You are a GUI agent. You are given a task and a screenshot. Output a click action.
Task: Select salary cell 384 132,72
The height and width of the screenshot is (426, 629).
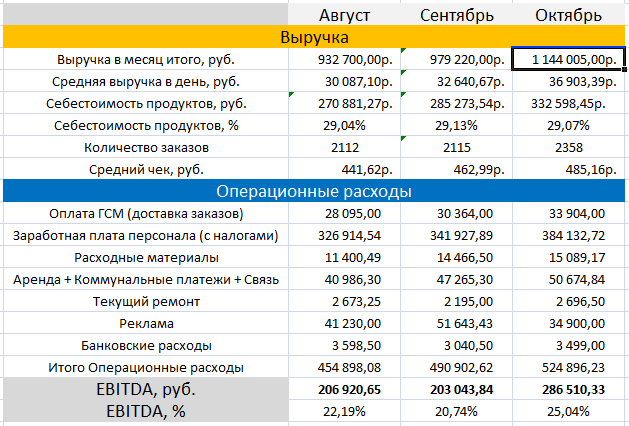click(x=568, y=235)
